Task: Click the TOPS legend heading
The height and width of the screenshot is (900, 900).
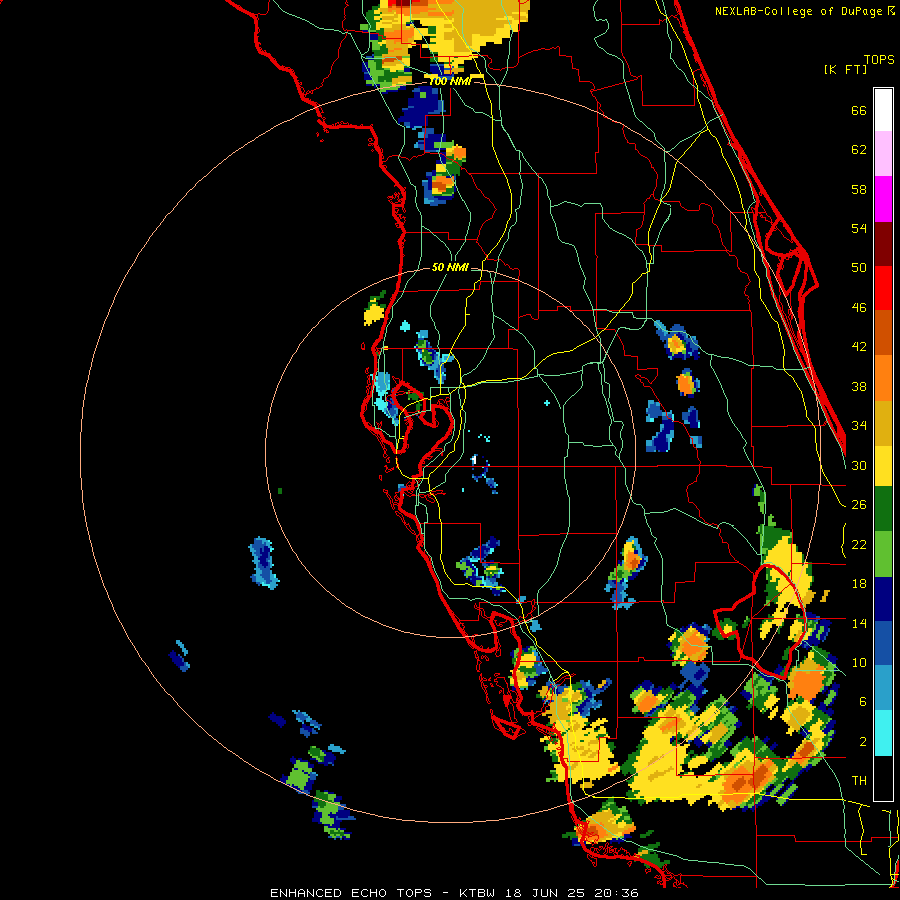Action: (x=879, y=60)
